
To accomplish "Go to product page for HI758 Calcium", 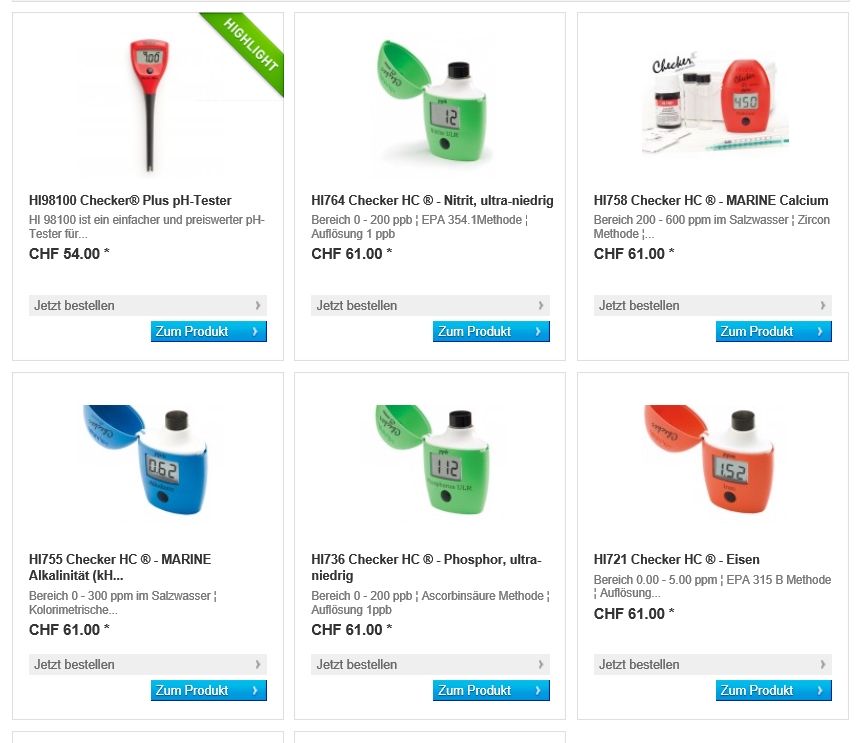I will point(773,332).
